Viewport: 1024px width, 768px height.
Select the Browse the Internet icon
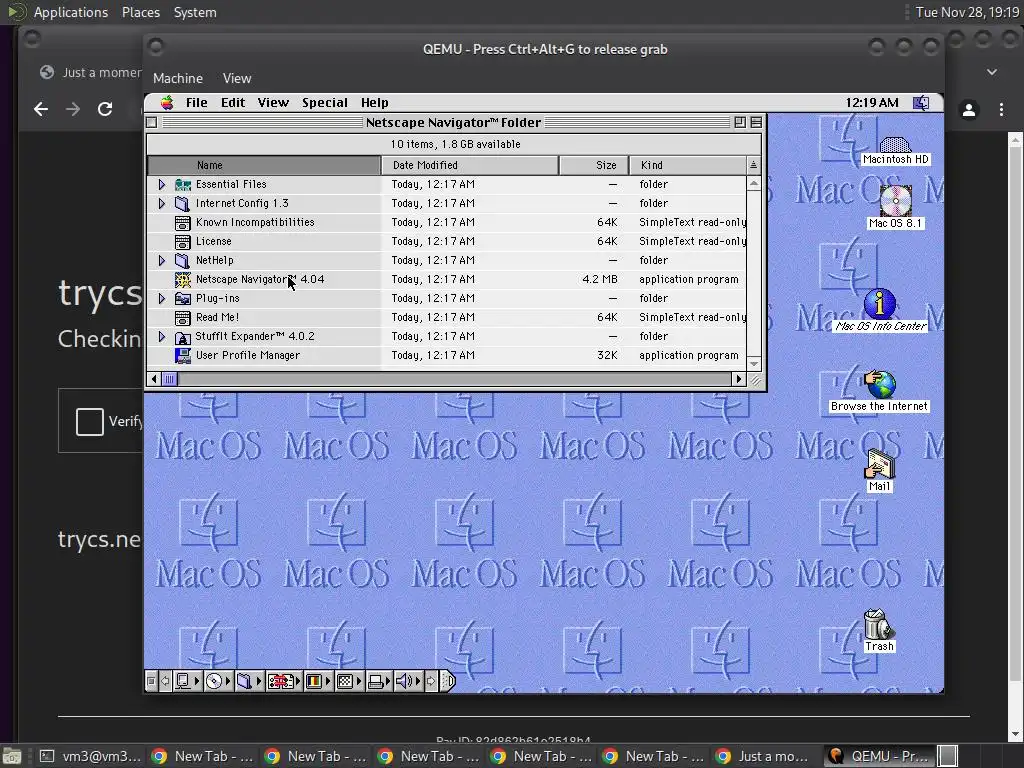879,391
